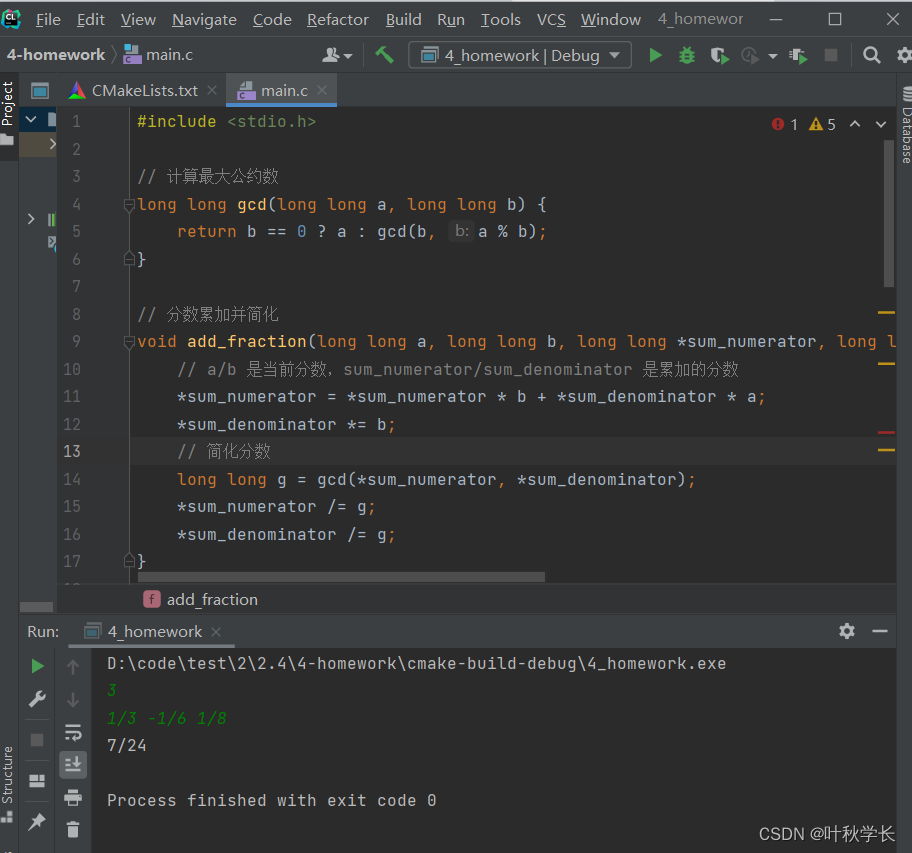The width and height of the screenshot is (912, 853).
Task: Collapse the add_fraction function fold marker
Action: tap(129, 342)
